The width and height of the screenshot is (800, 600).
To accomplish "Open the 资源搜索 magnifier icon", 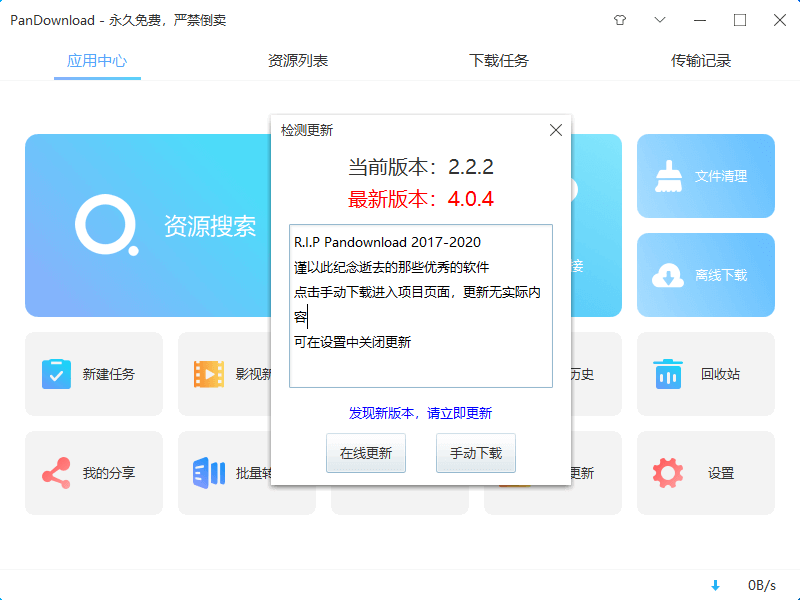I will pyautogui.click(x=107, y=224).
